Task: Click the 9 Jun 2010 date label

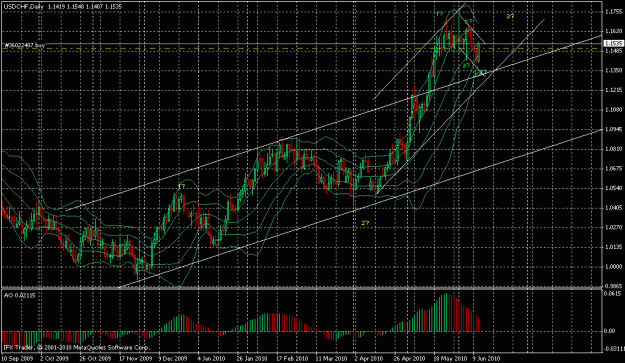Action: [x=486, y=358]
